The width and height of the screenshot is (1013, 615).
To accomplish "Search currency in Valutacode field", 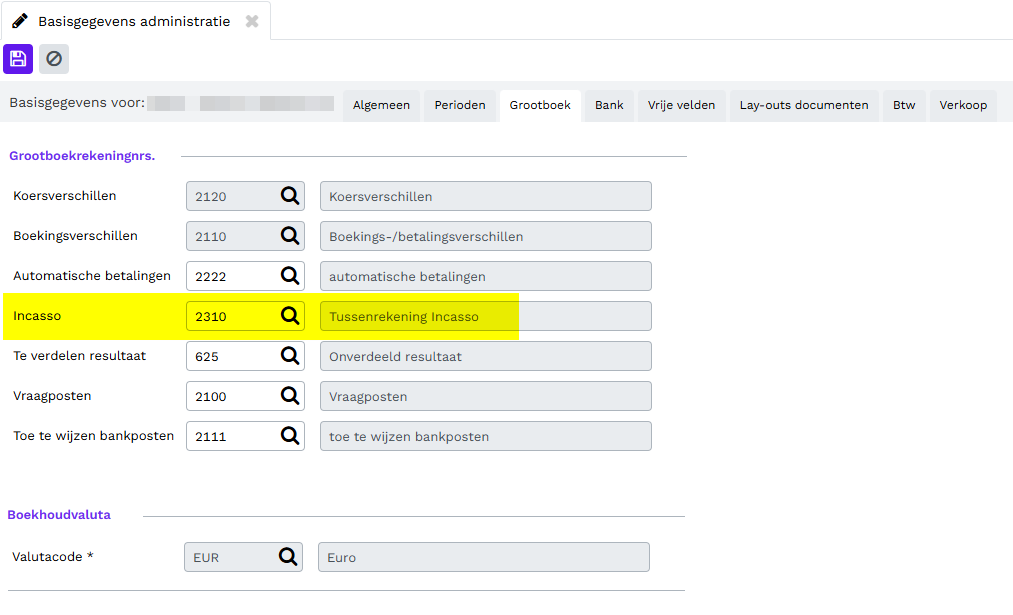I will pyautogui.click(x=288, y=557).
